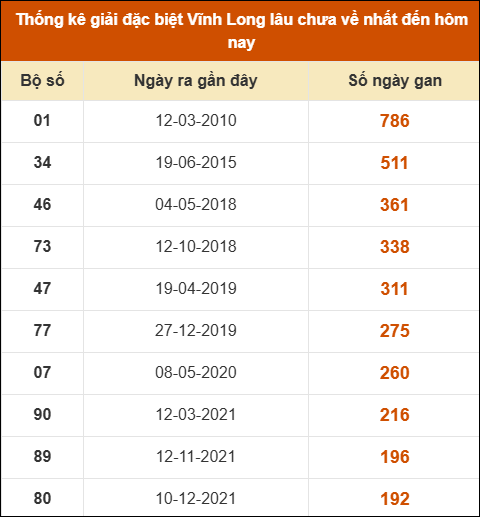
Task: Click the date 04-05-2018
Action: 196,204
